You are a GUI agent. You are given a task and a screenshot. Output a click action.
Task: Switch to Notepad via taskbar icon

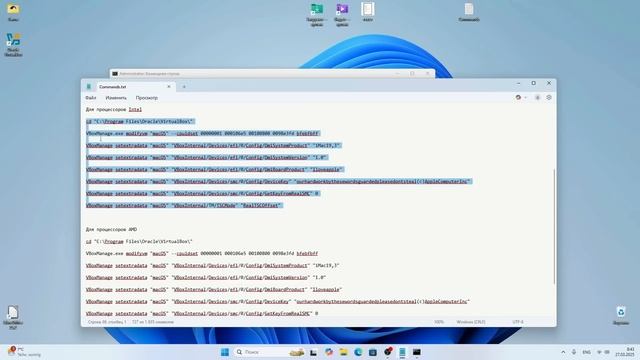[x=402, y=352]
